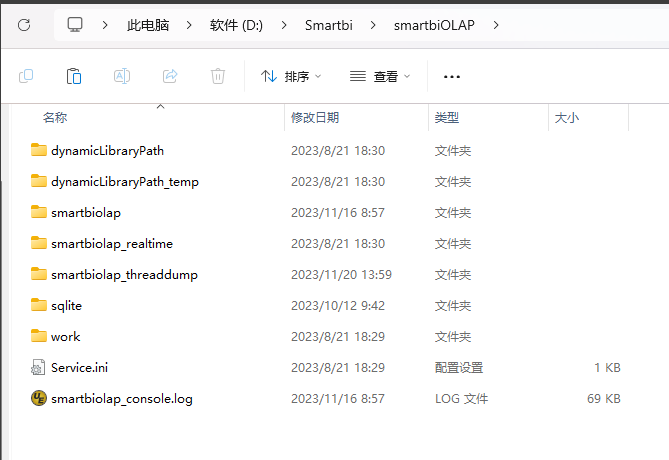Click the smartbiolap folder name

tap(86, 213)
